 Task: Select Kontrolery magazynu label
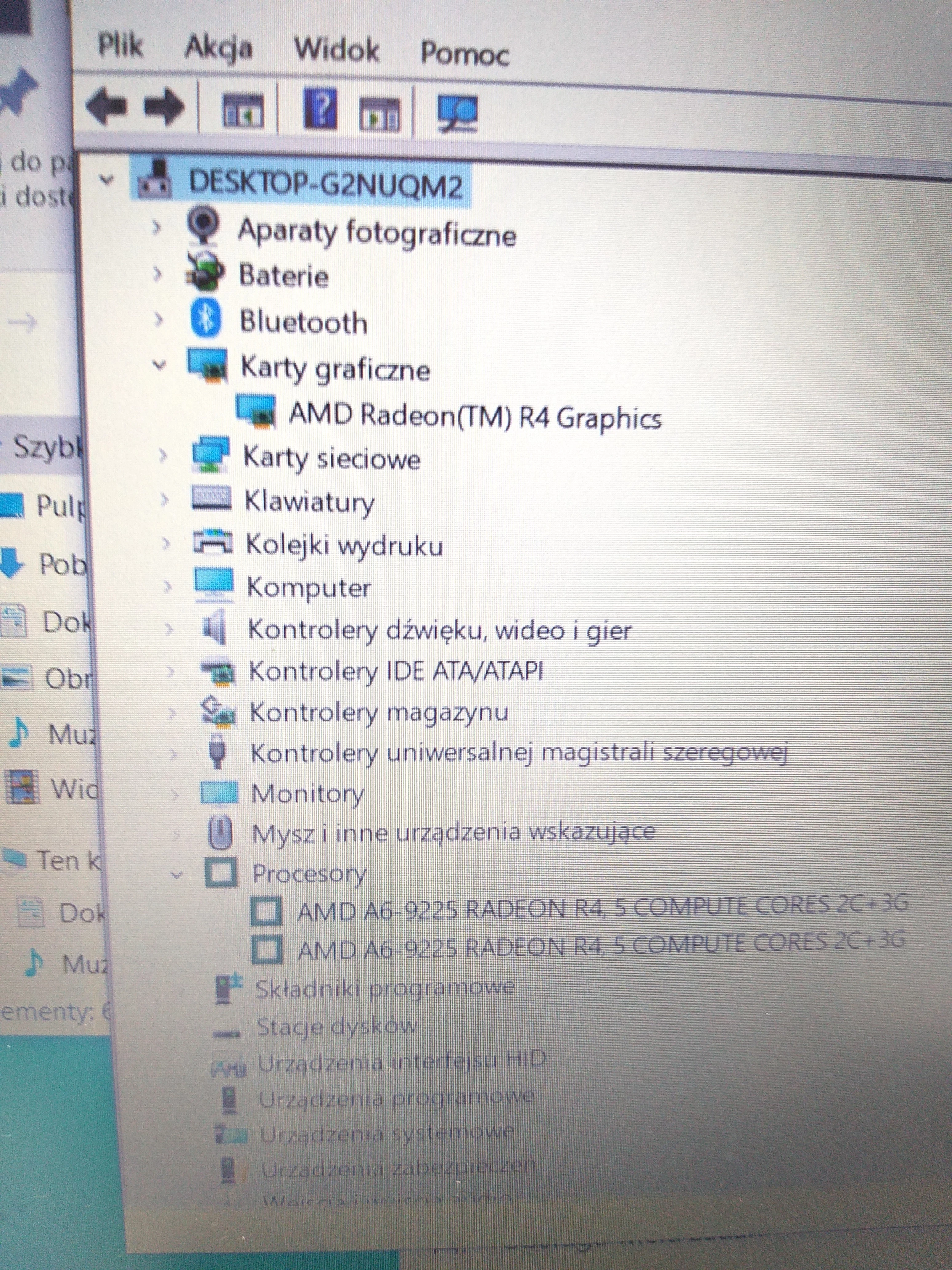[x=379, y=713]
